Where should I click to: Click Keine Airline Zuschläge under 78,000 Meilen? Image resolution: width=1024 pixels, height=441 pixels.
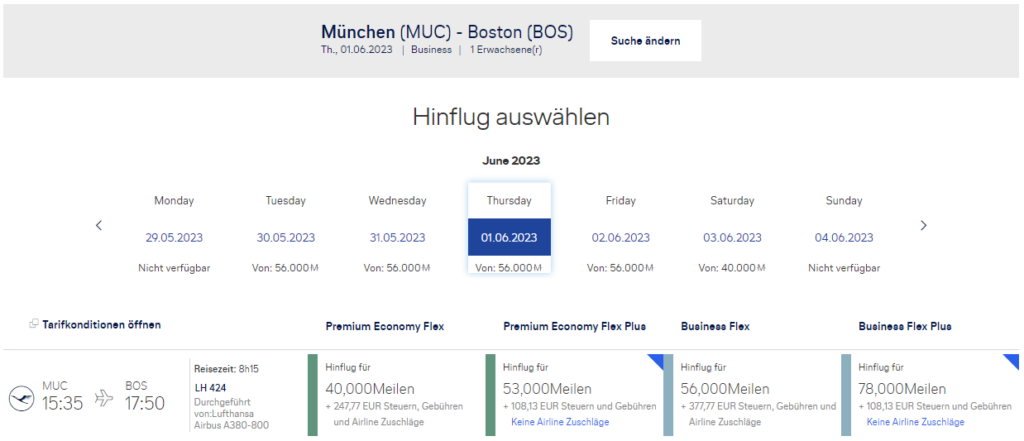click(915, 422)
